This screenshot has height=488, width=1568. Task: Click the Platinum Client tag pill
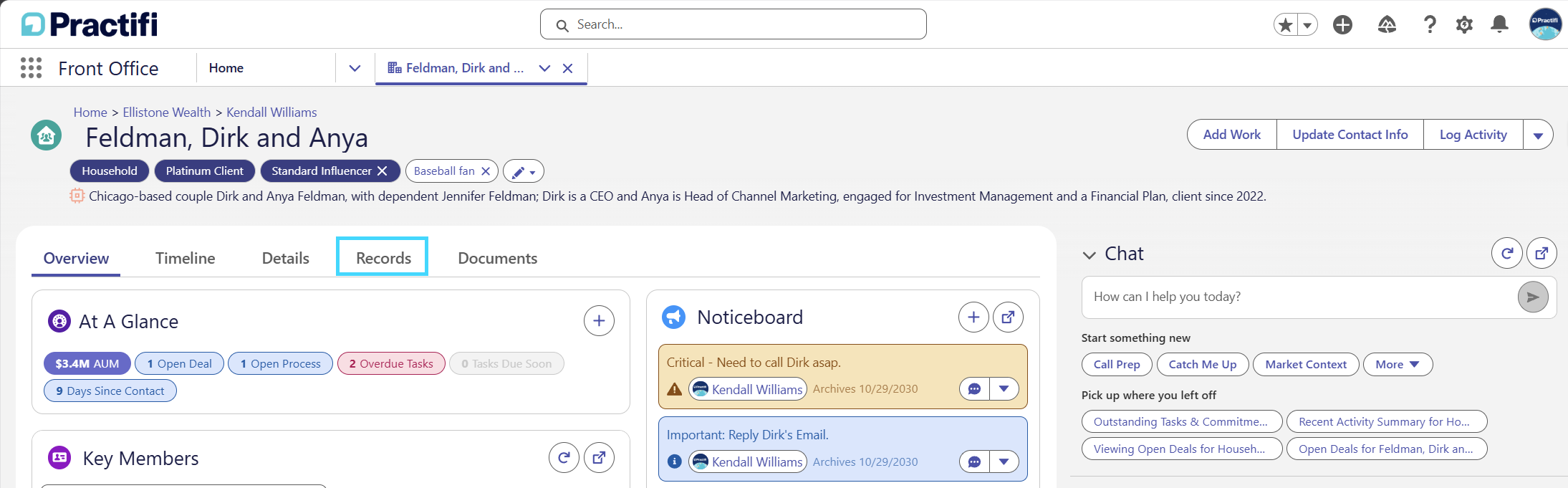(205, 171)
